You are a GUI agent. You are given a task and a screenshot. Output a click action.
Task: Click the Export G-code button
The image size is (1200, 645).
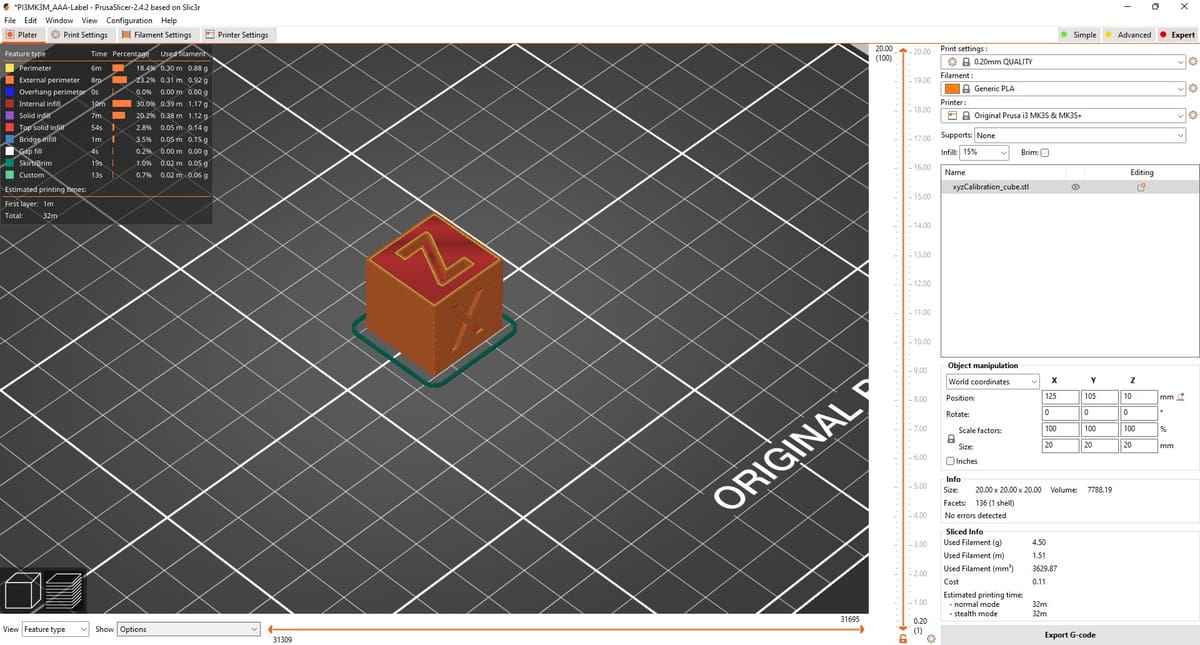click(x=1070, y=635)
